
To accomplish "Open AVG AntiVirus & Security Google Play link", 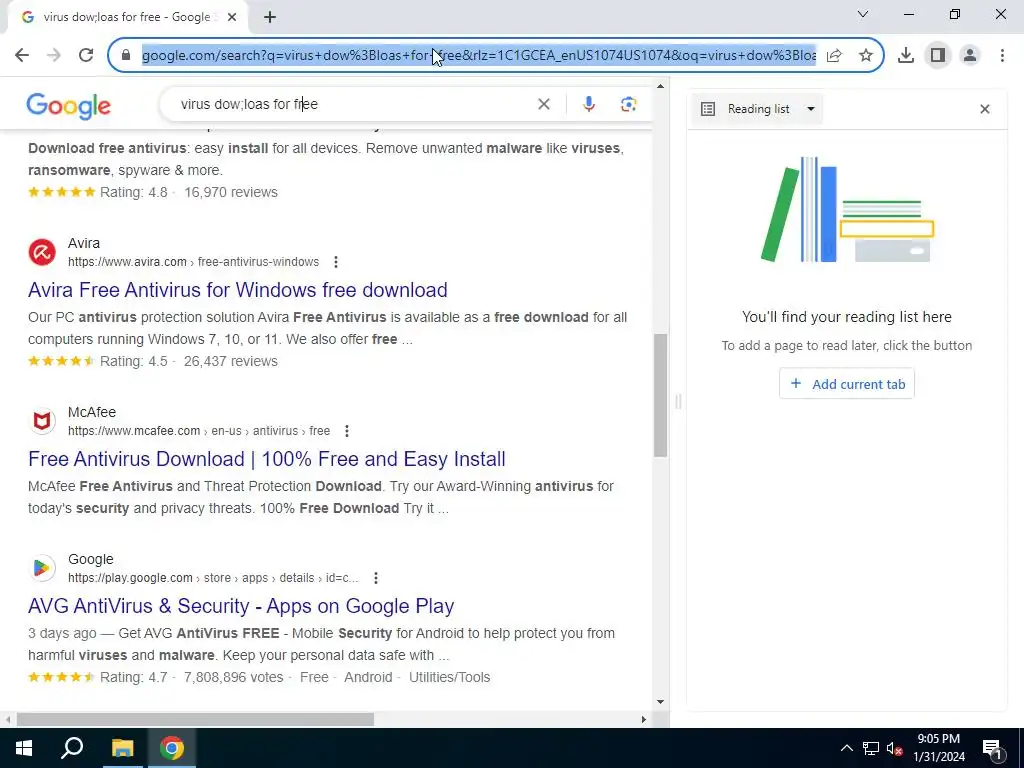I will (x=241, y=606).
